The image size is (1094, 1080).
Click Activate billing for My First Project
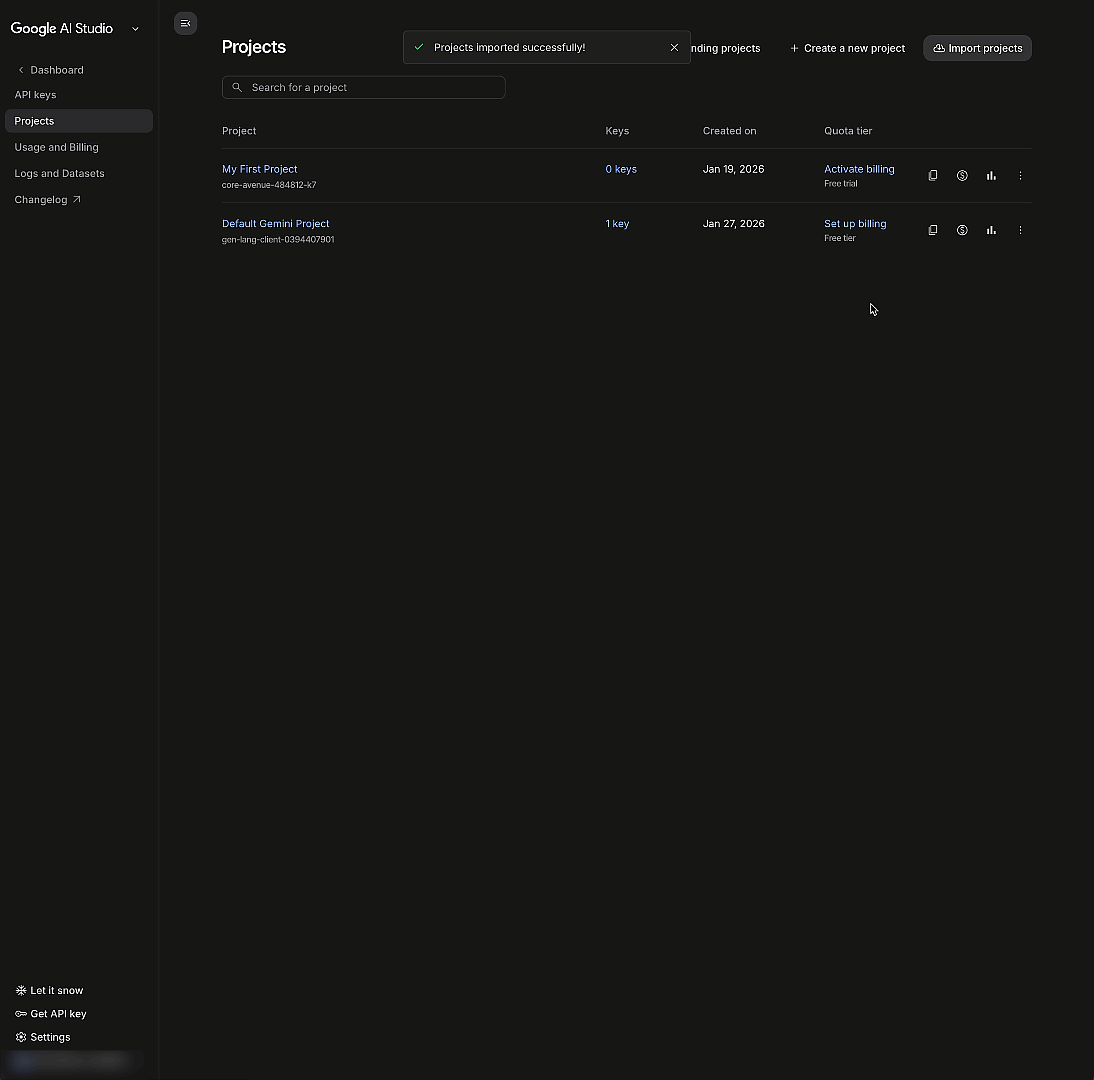pyautogui.click(x=859, y=169)
